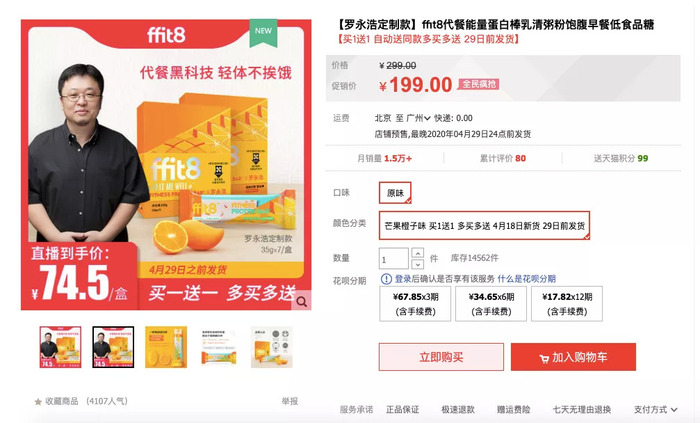This screenshot has height=423, width=700.
Task: Select the 原味 flavor option
Action: pyautogui.click(x=395, y=193)
